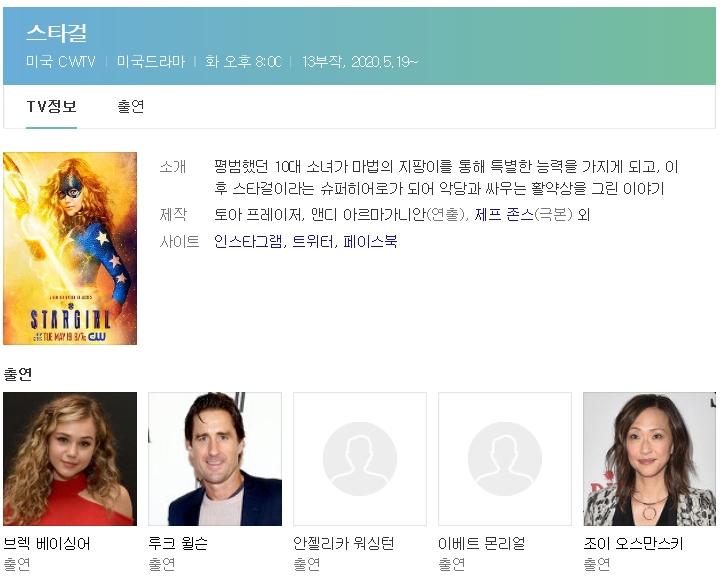Open the 트위터 site link
The width and height of the screenshot is (728, 584).
[313, 241]
